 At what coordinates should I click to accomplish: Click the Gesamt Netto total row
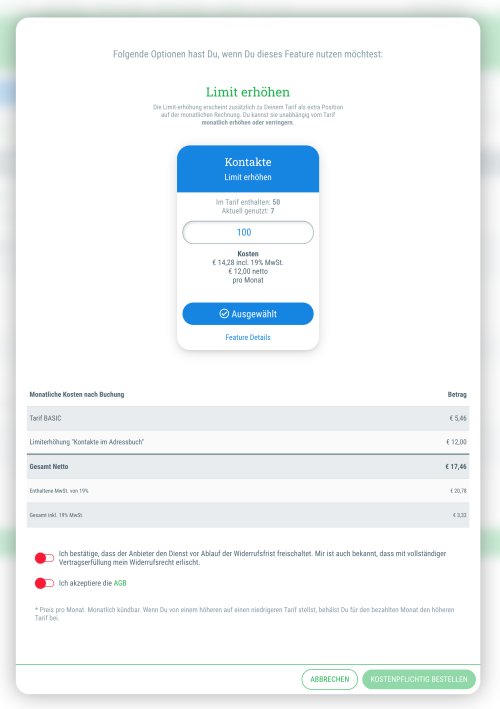click(248, 467)
